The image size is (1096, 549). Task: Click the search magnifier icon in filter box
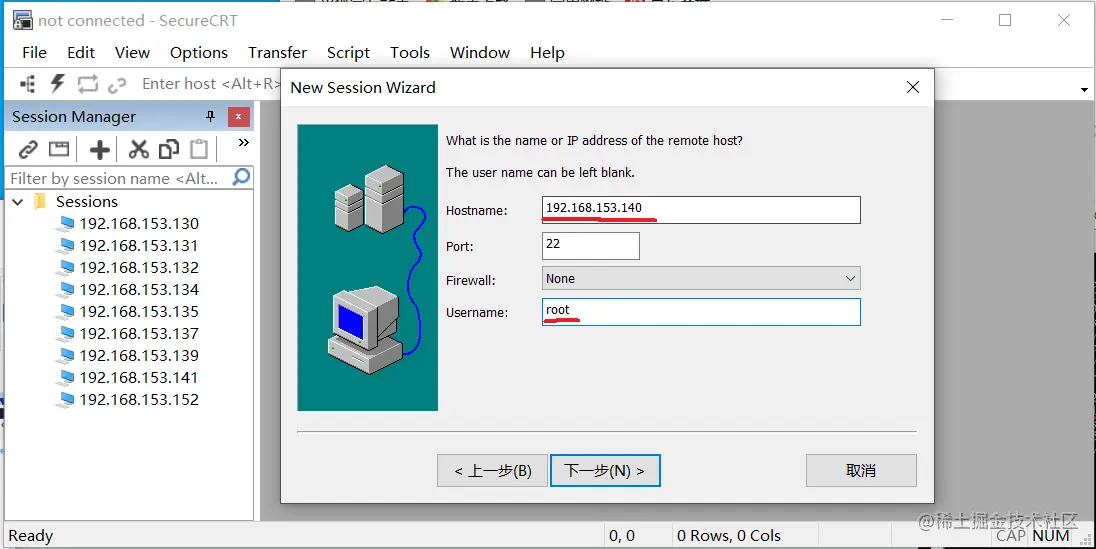240,177
